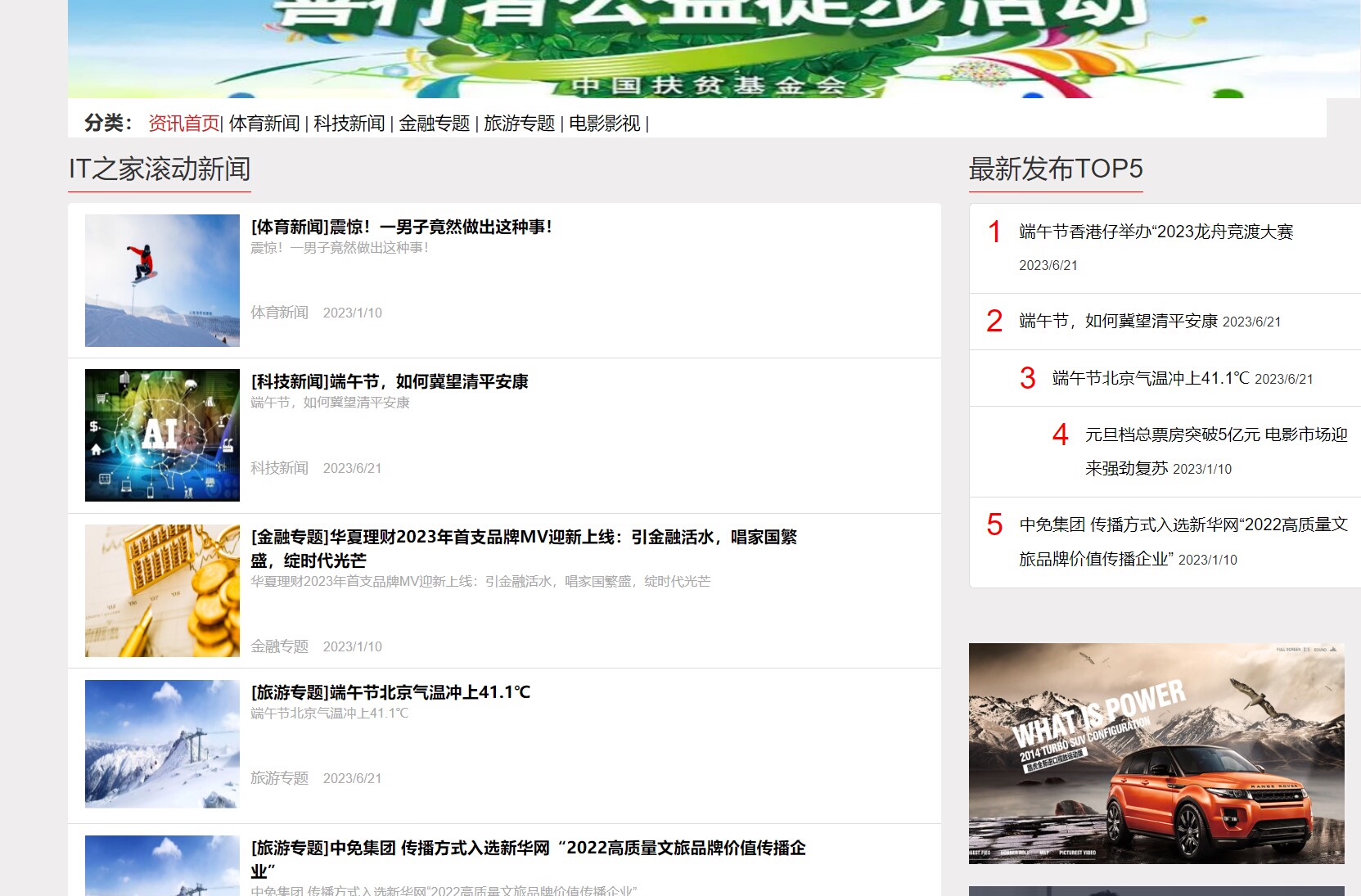
Task: Go to 体育新闻 category
Action: [264, 124]
